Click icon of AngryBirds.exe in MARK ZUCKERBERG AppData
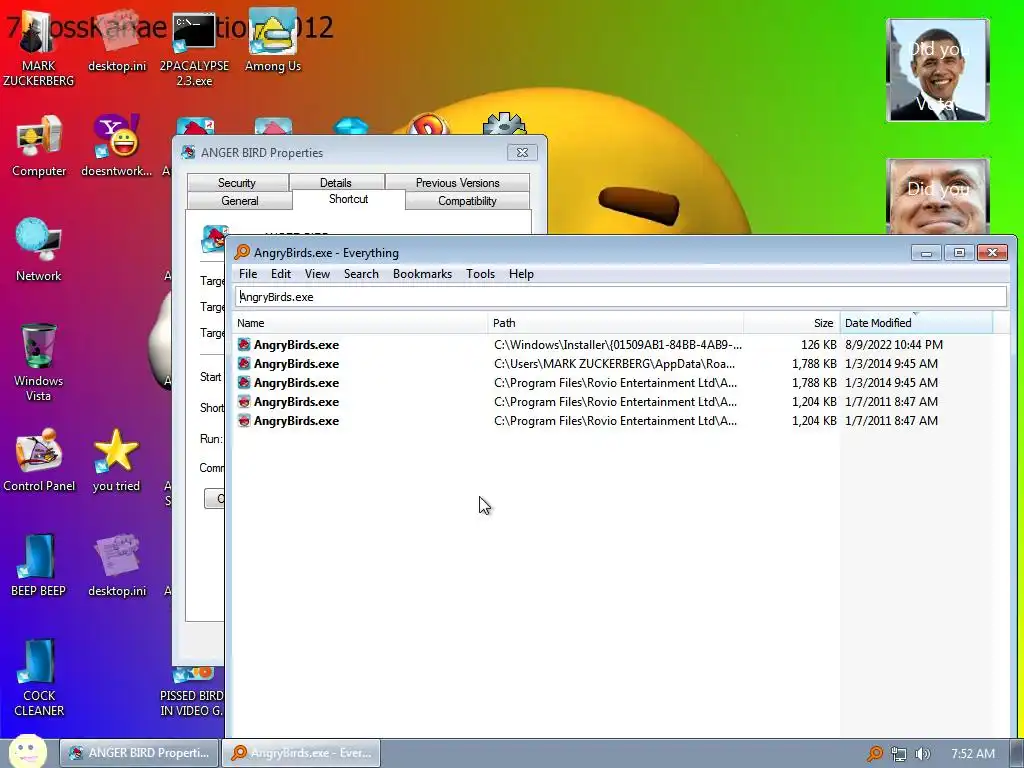 (244, 363)
